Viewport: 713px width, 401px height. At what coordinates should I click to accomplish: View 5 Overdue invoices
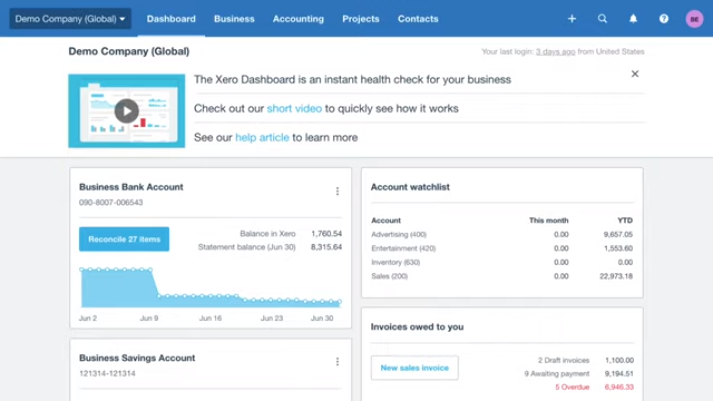[x=572, y=387]
